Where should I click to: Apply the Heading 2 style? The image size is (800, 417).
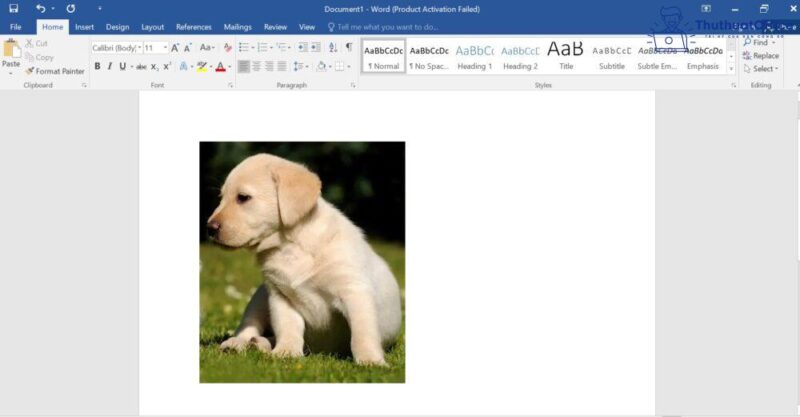coord(520,56)
